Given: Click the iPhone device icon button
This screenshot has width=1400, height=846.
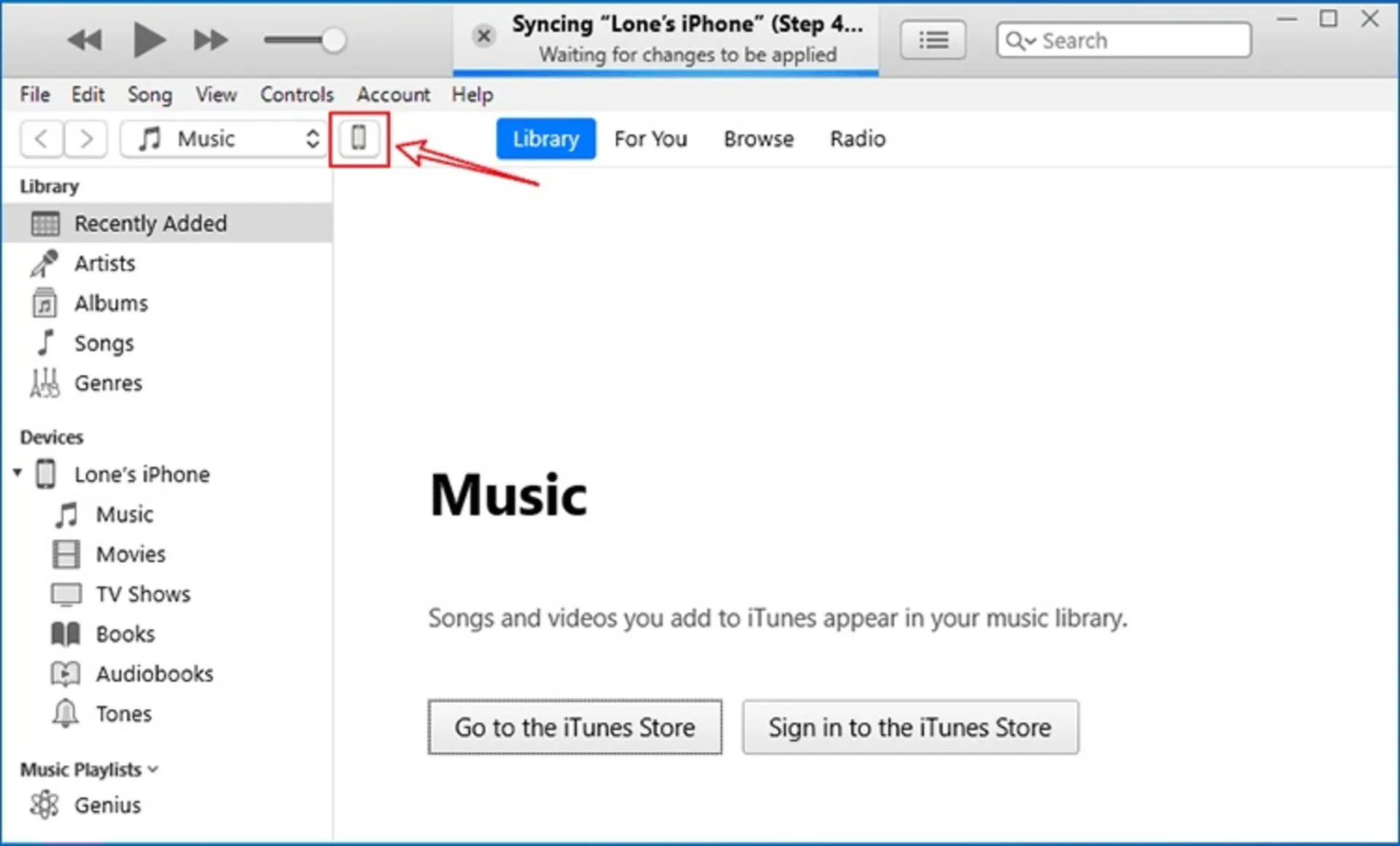Looking at the screenshot, I should pos(359,139).
